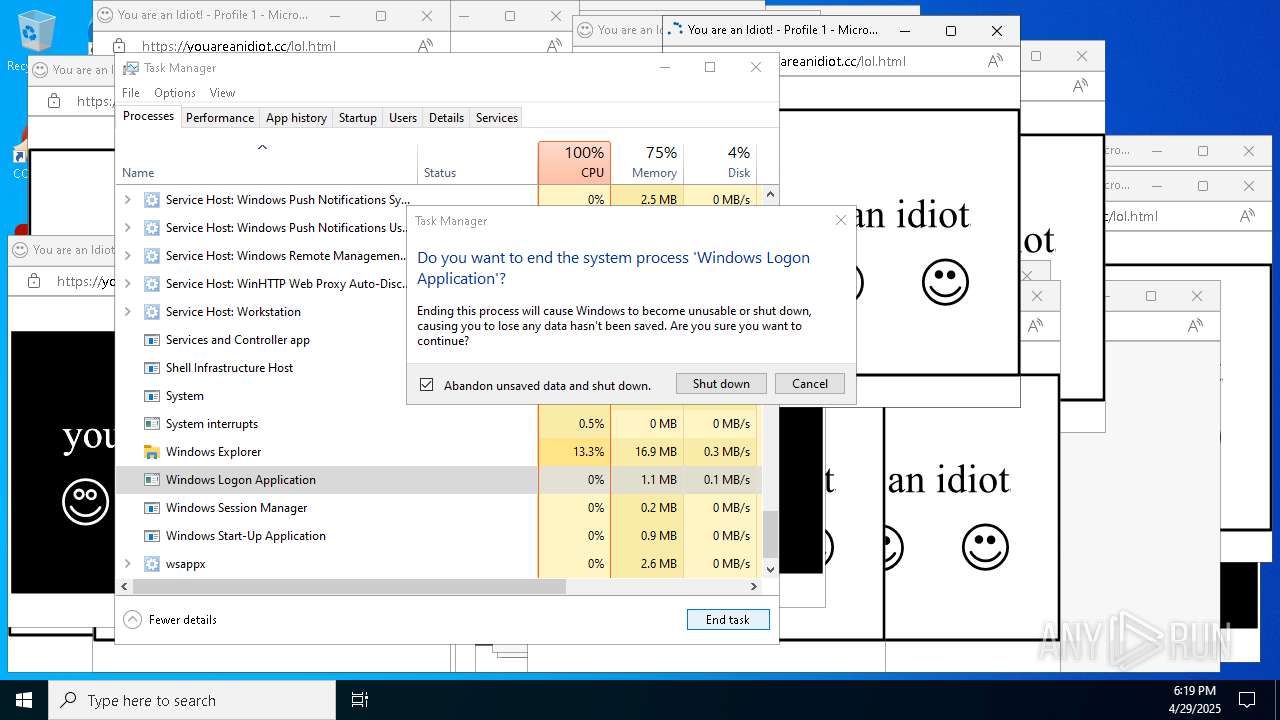Toggle Abandon unsaved data and shut down checkbox
The width and height of the screenshot is (1280, 720).
(x=427, y=385)
